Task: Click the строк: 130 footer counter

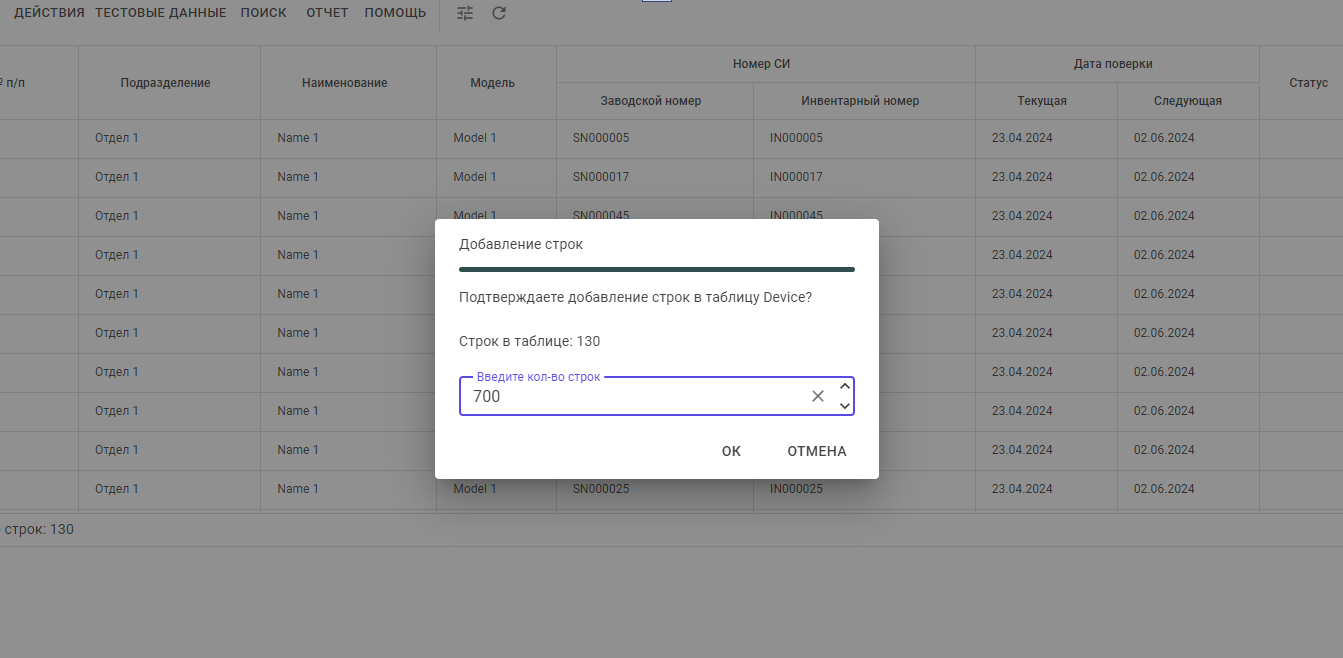Action: pos(39,529)
